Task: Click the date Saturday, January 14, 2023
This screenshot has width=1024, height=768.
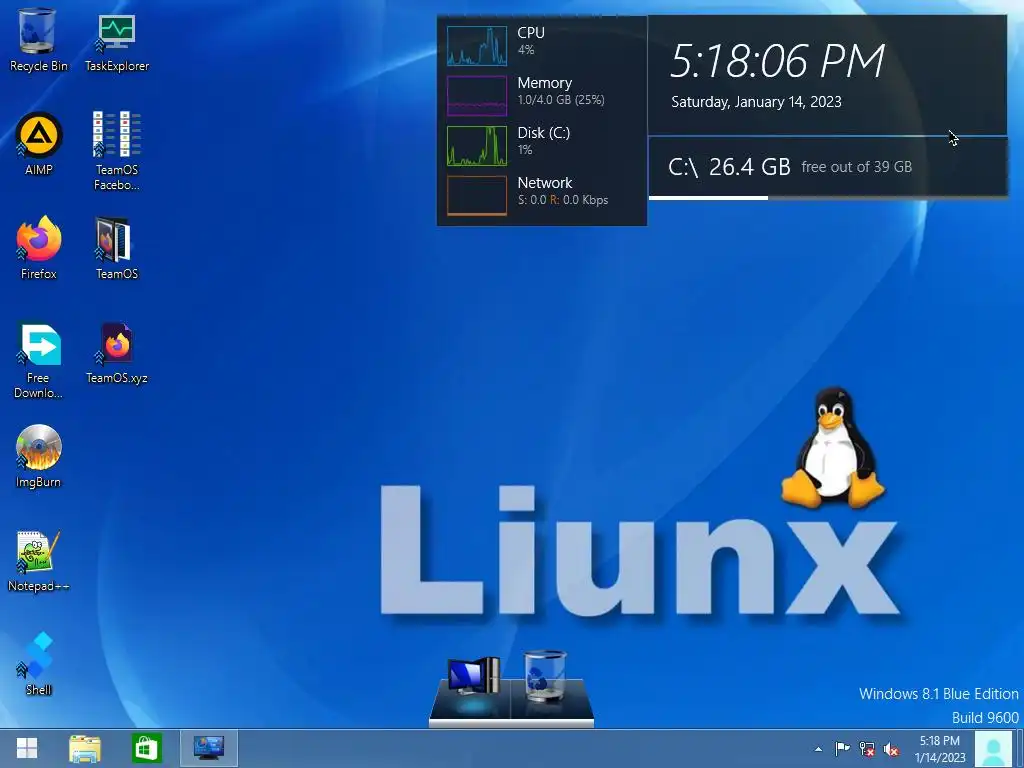Action: [756, 102]
